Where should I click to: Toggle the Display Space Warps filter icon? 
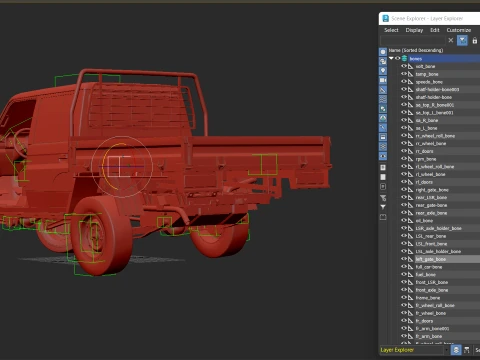pos(383,99)
